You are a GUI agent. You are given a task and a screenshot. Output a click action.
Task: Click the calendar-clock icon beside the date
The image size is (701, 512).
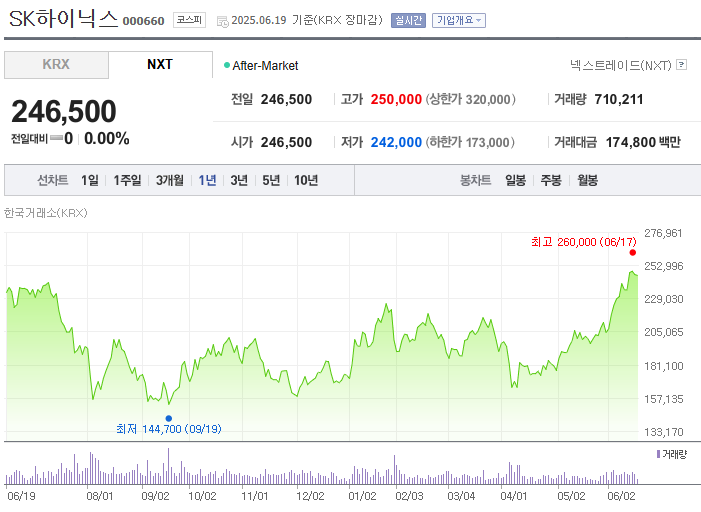click(222, 21)
